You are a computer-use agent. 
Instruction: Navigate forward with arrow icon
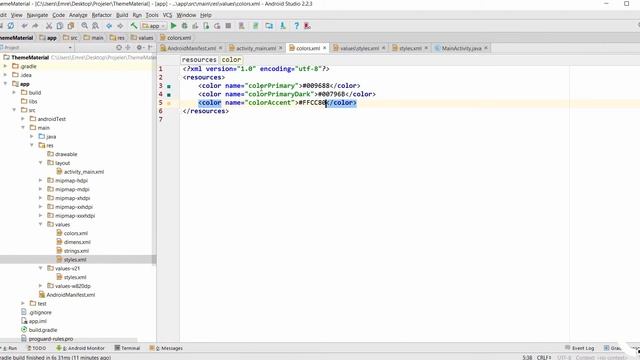[x=120, y=26]
